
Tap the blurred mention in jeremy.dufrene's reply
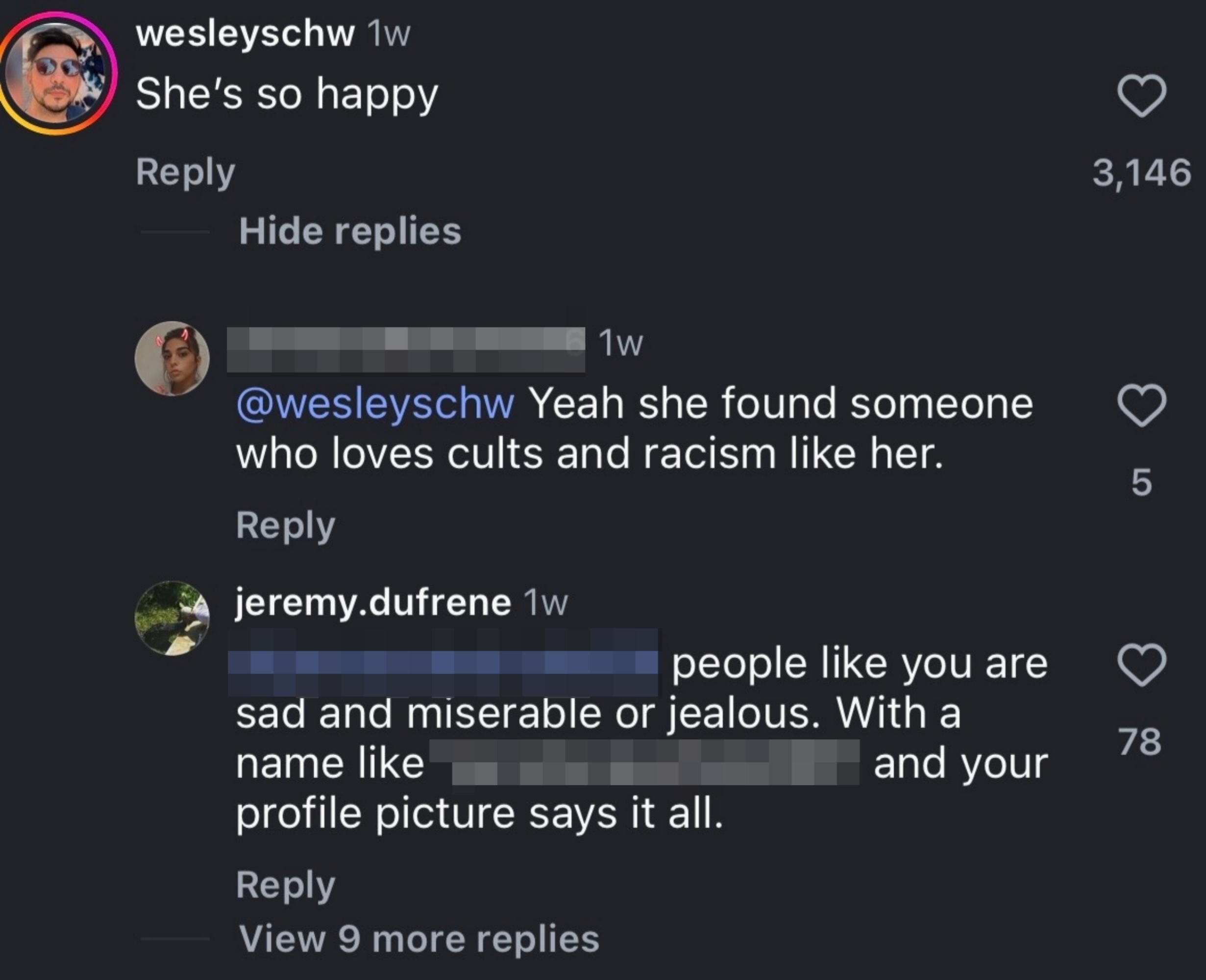[443, 662]
